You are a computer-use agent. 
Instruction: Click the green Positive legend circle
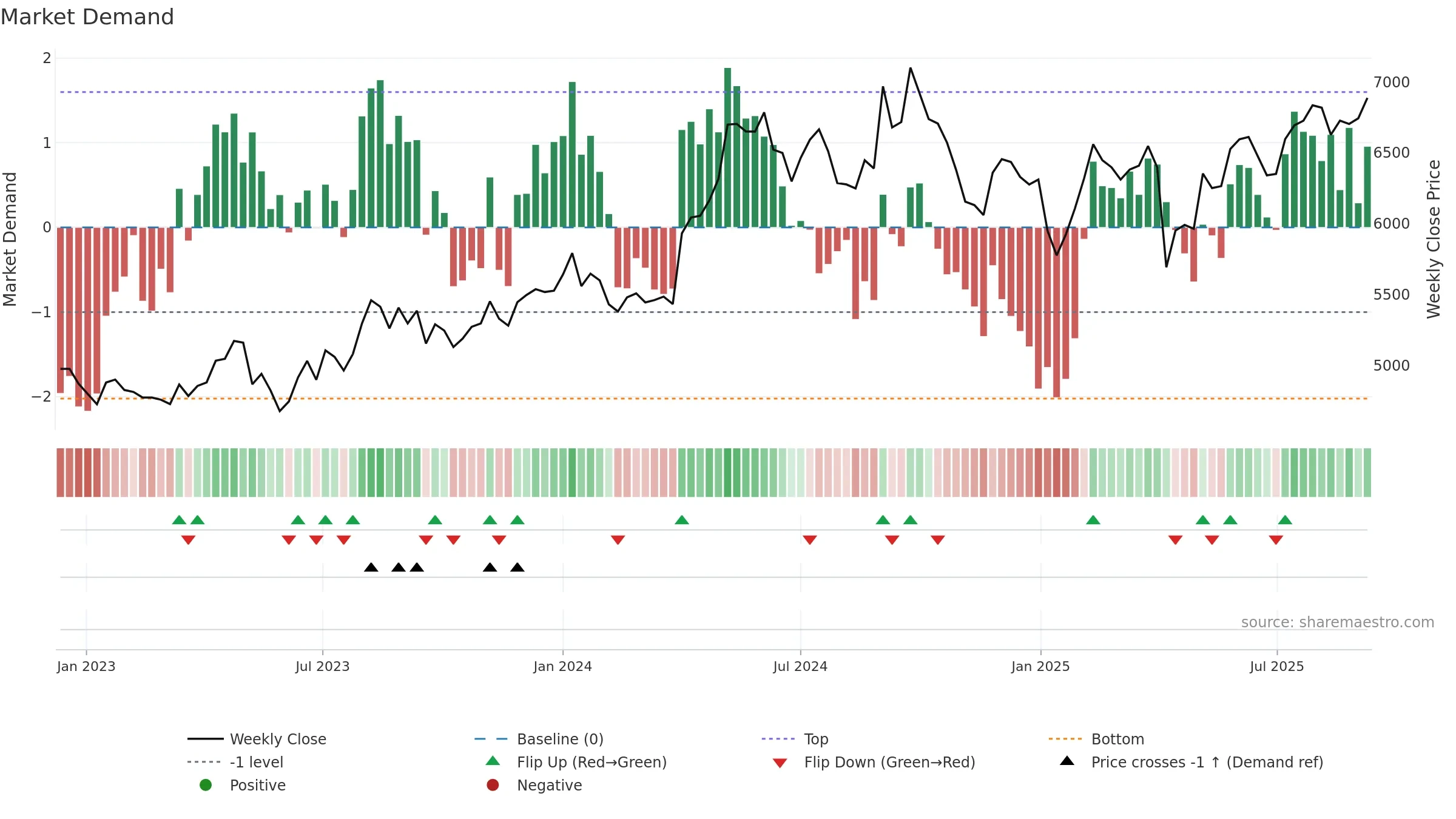pos(206,785)
